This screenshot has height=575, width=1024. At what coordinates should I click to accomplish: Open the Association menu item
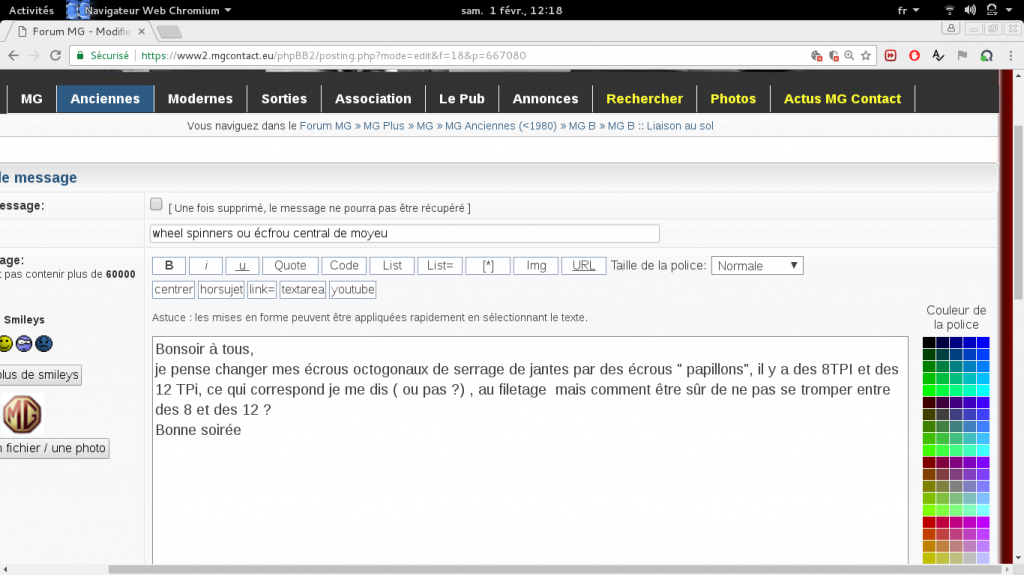[373, 99]
